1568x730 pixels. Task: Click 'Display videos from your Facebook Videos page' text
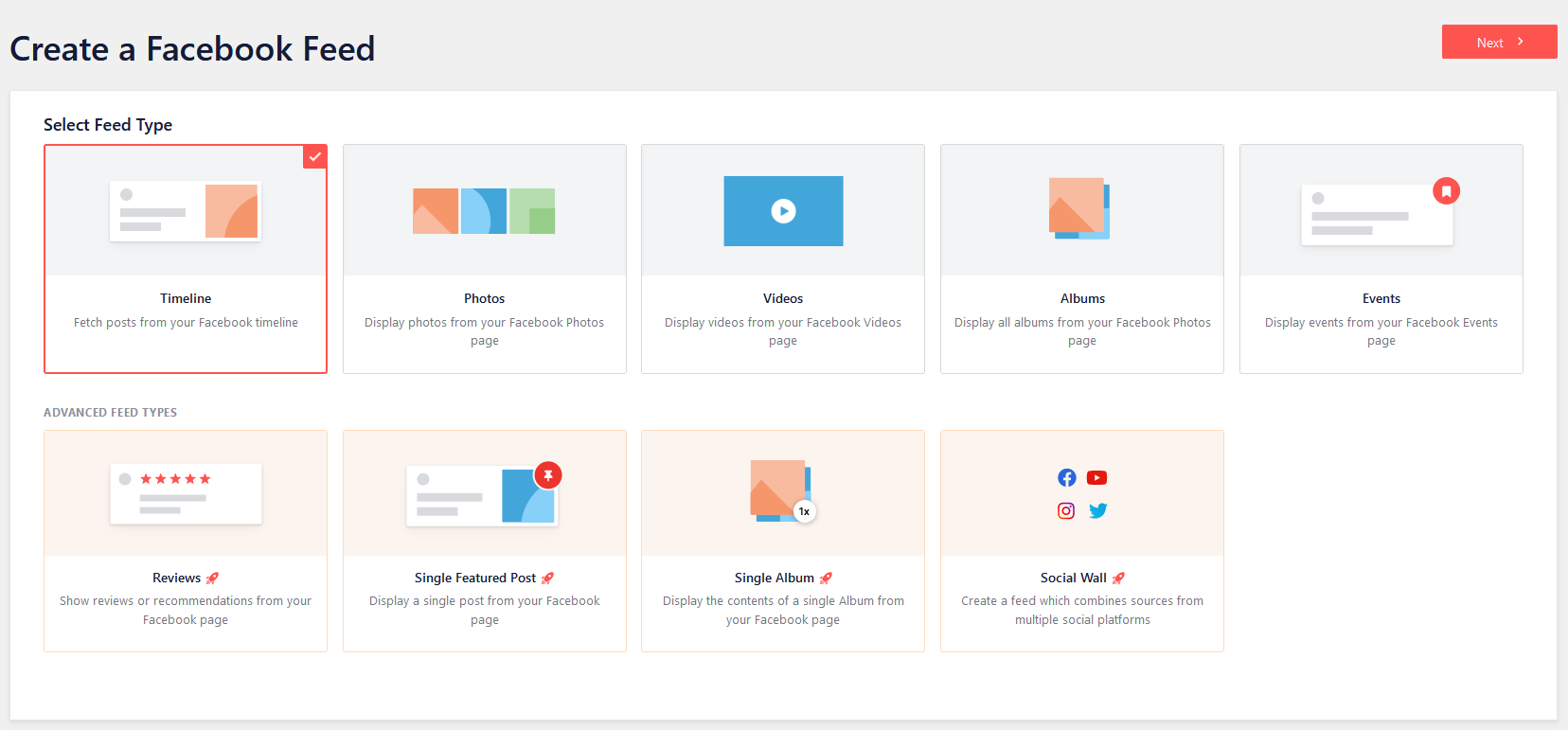click(783, 331)
